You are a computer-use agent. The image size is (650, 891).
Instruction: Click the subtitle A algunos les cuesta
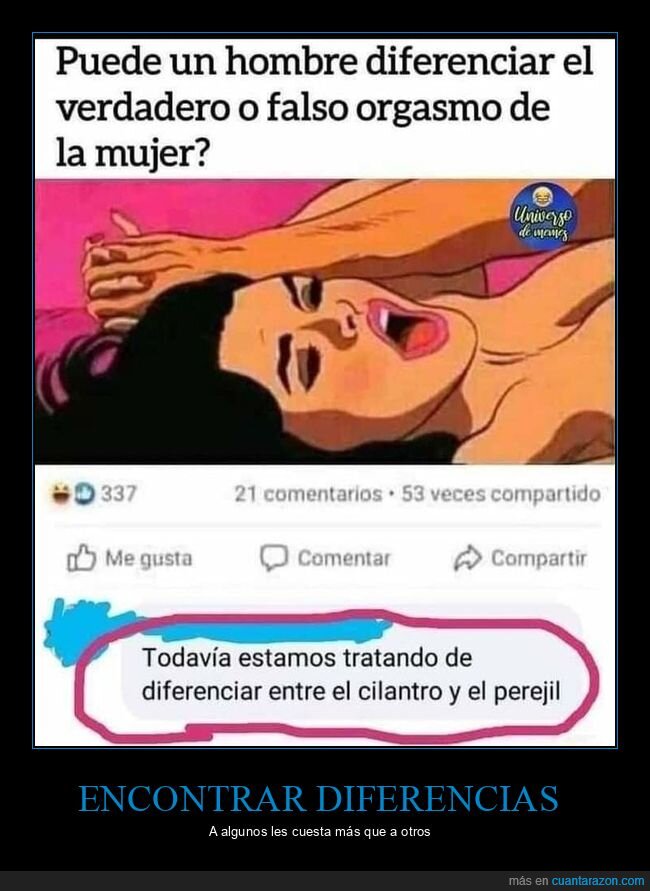[319, 832]
